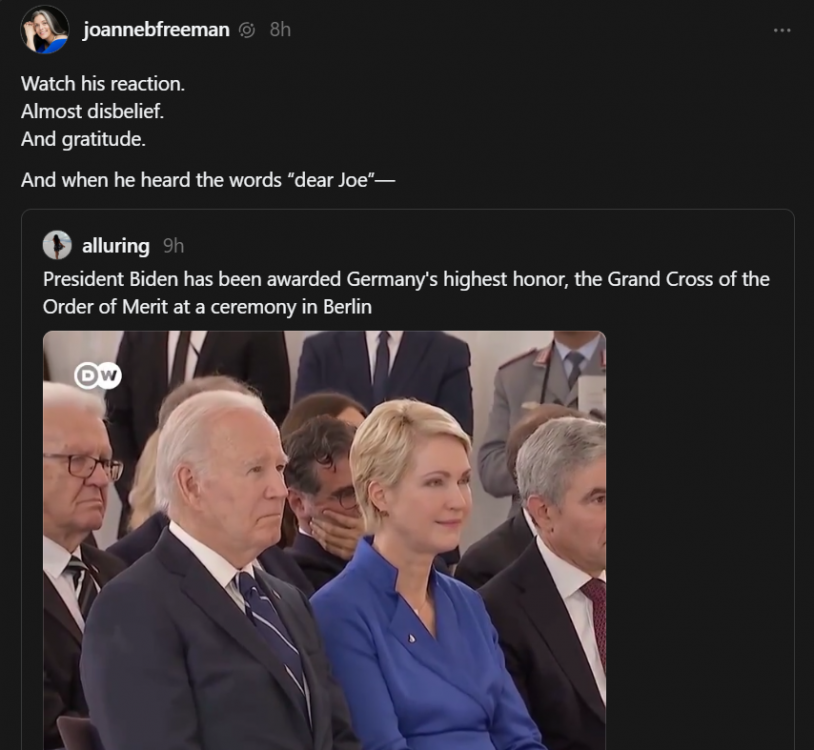Click the joannebfreeman username

[156, 30]
